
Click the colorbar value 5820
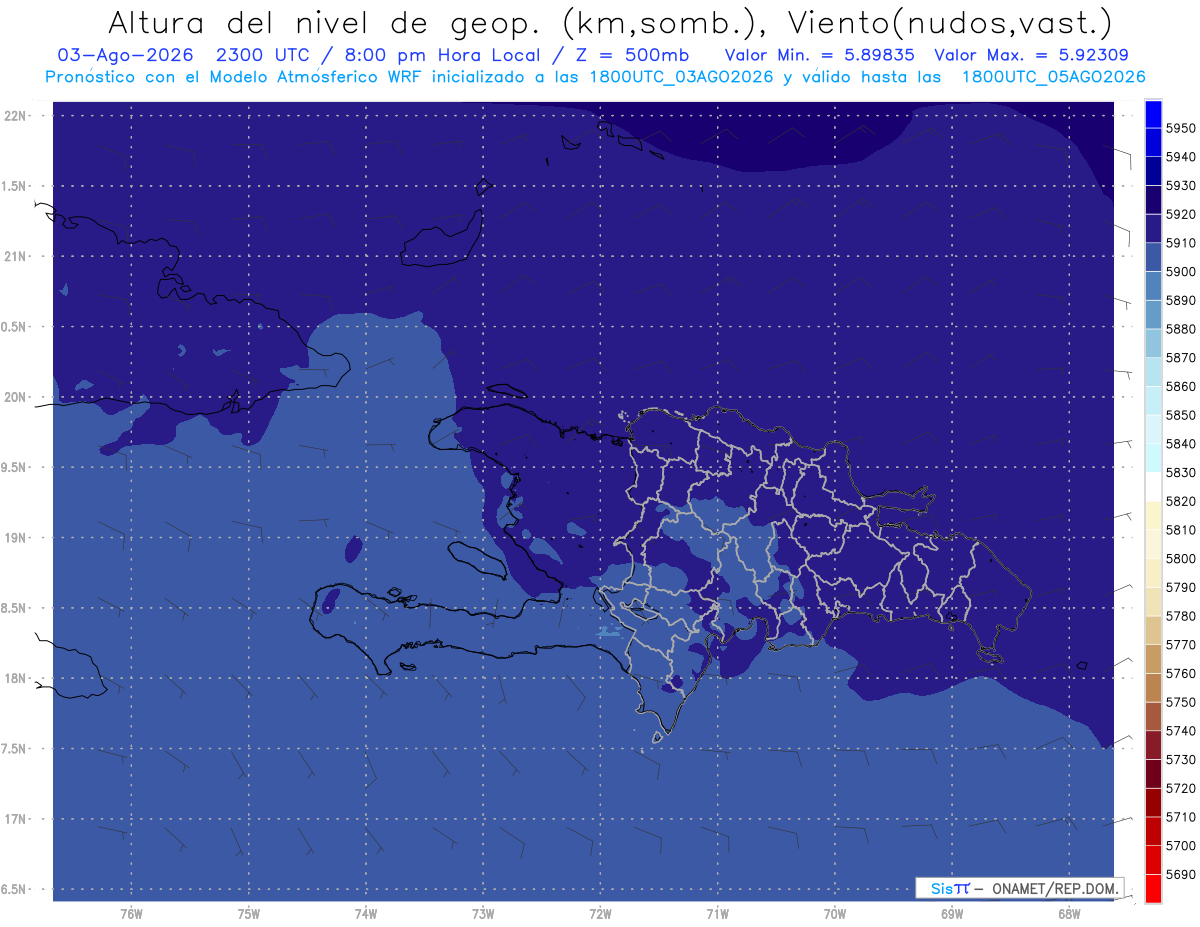point(1181,501)
